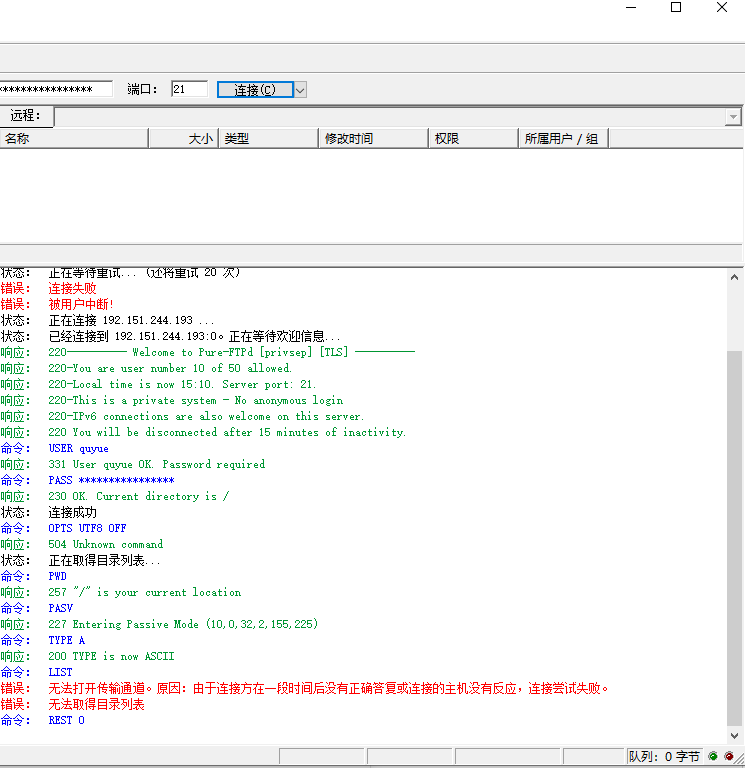Image resolution: width=745 pixels, height=768 pixels.
Task: Click the log scrollbar down arrow
Action: 734,736
